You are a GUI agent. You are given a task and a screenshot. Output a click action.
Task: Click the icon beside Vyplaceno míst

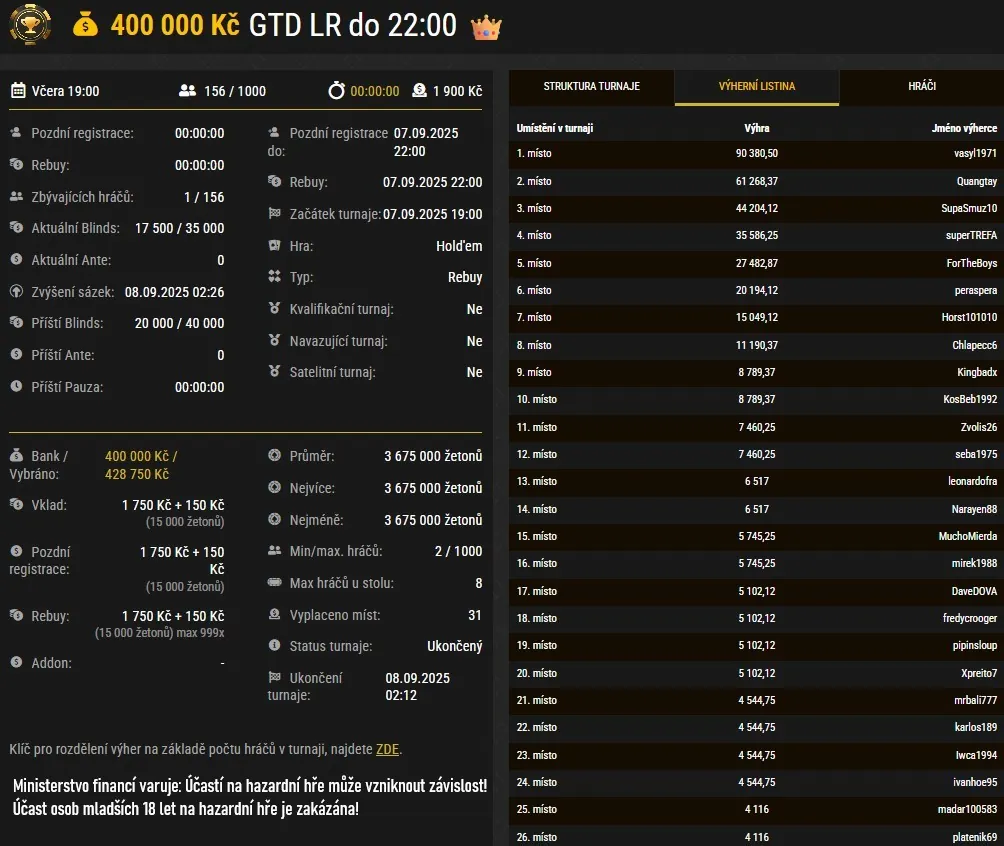(275, 614)
